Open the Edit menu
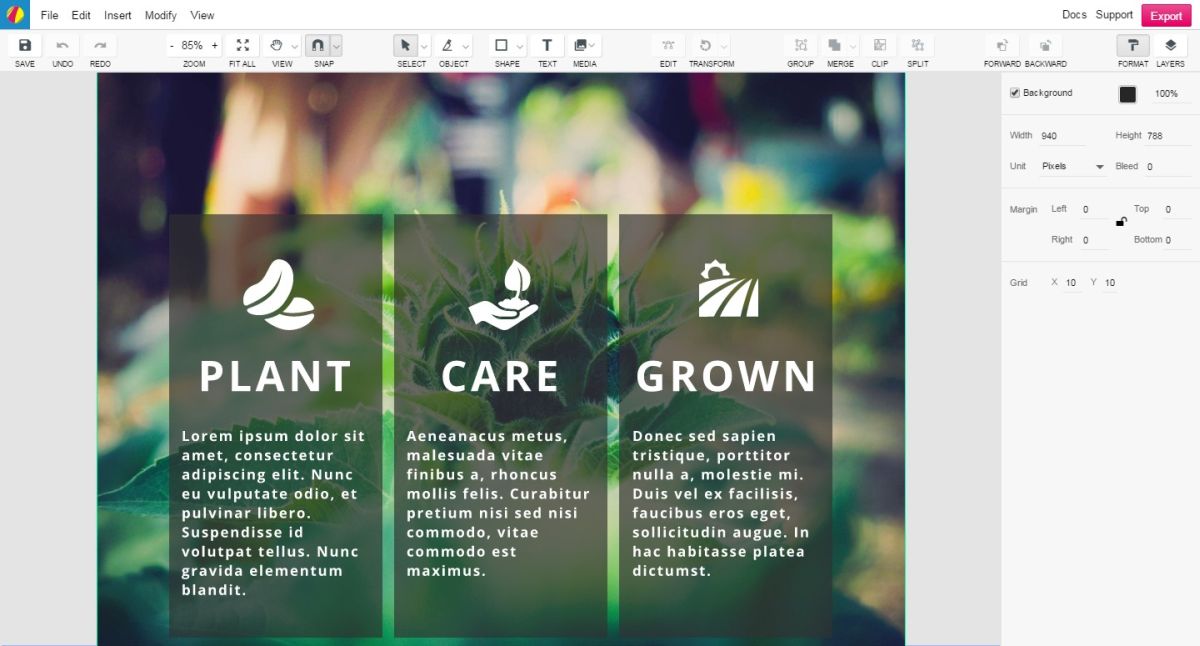 click(81, 15)
